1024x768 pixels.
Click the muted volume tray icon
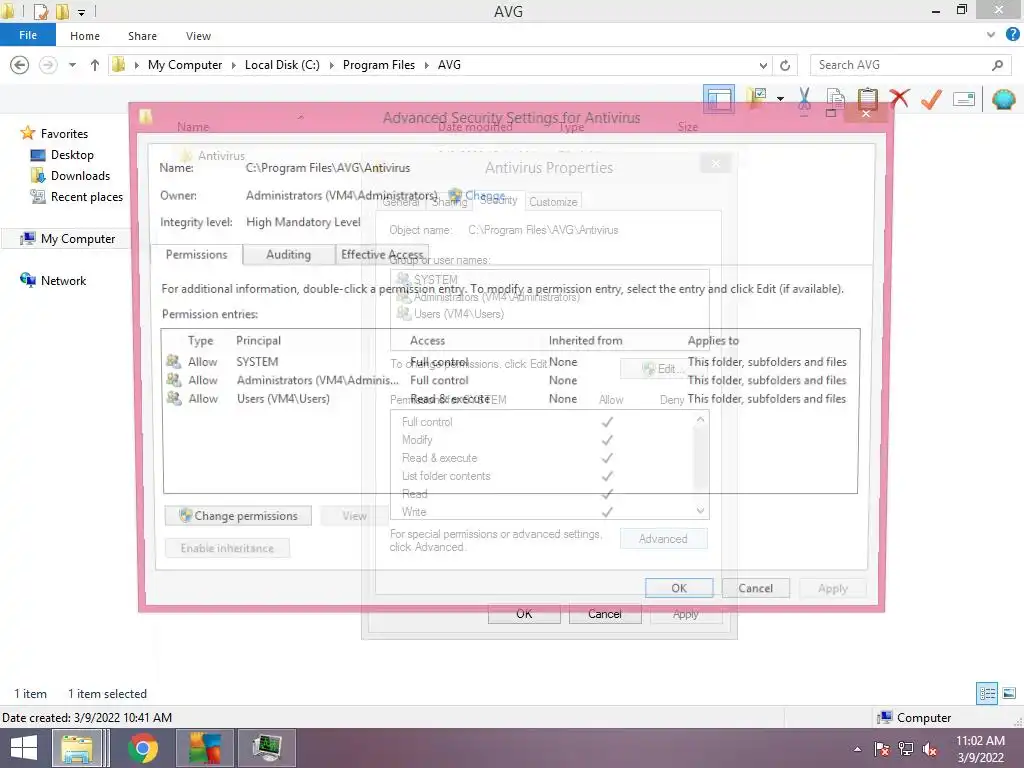click(930, 749)
